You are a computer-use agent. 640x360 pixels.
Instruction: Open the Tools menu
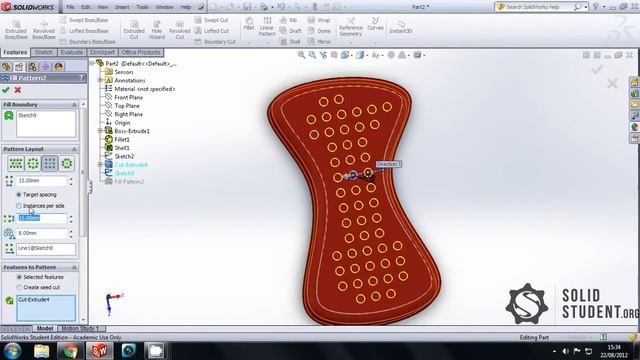tap(142, 7)
